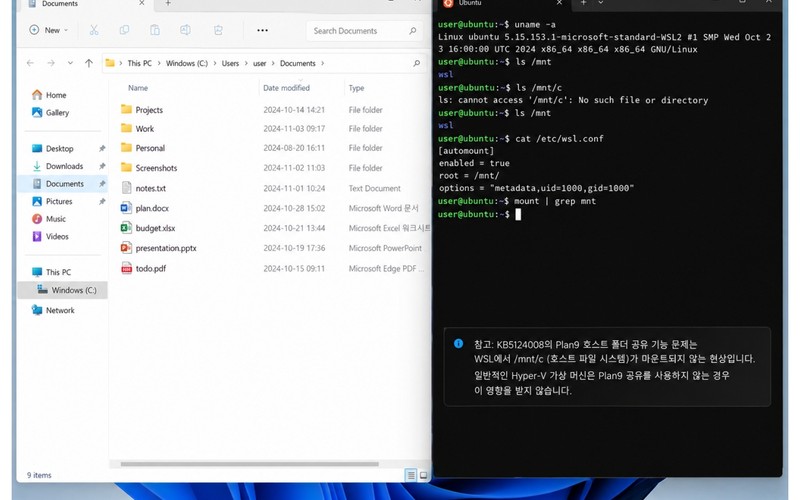800x500 pixels.
Task: Select Windows (C:) in address breadcrumb
Action: click(187, 63)
